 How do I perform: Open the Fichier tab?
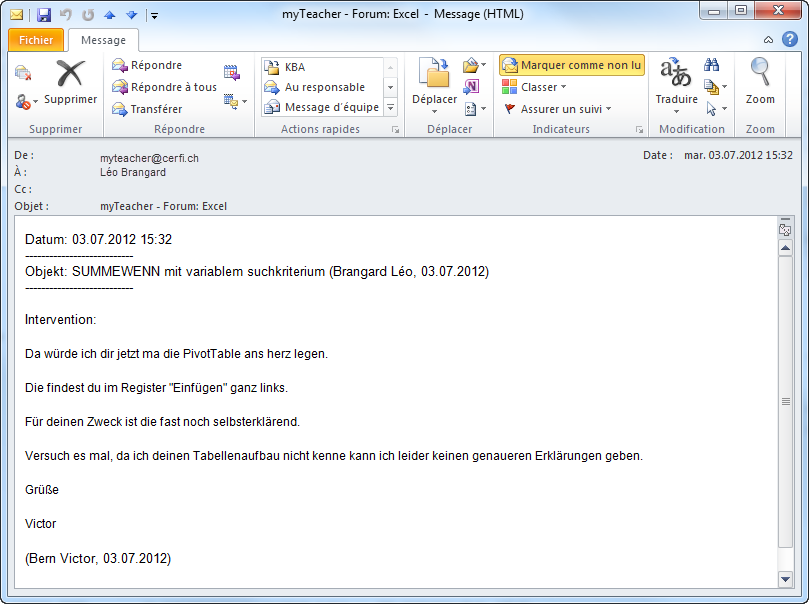36,40
